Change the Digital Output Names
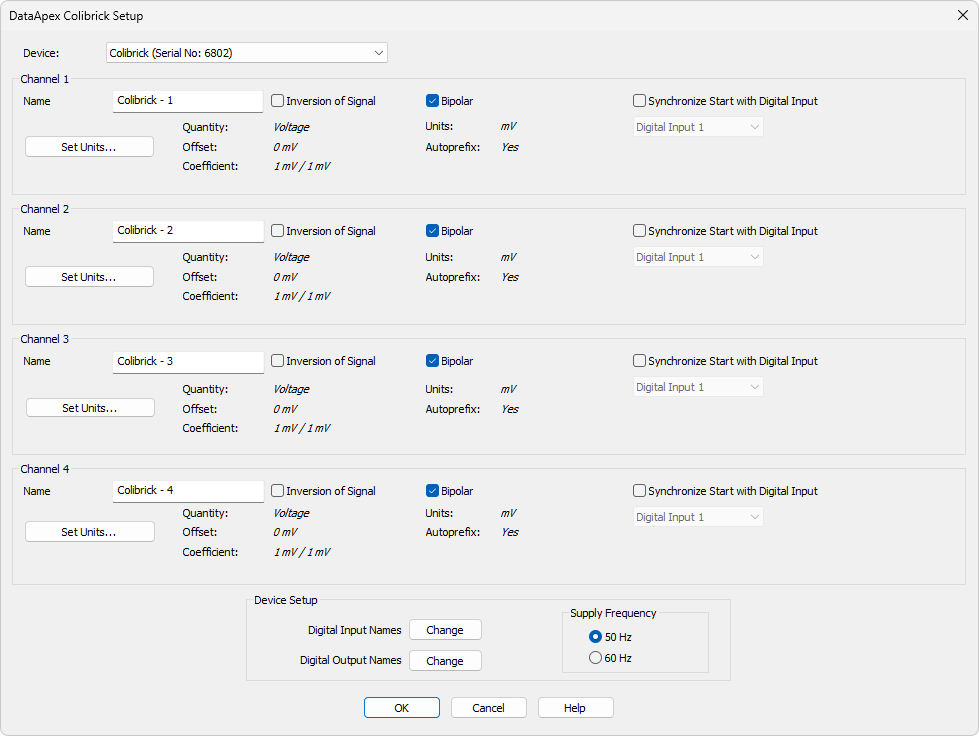The width and height of the screenshot is (979, 736). point(445,660)
